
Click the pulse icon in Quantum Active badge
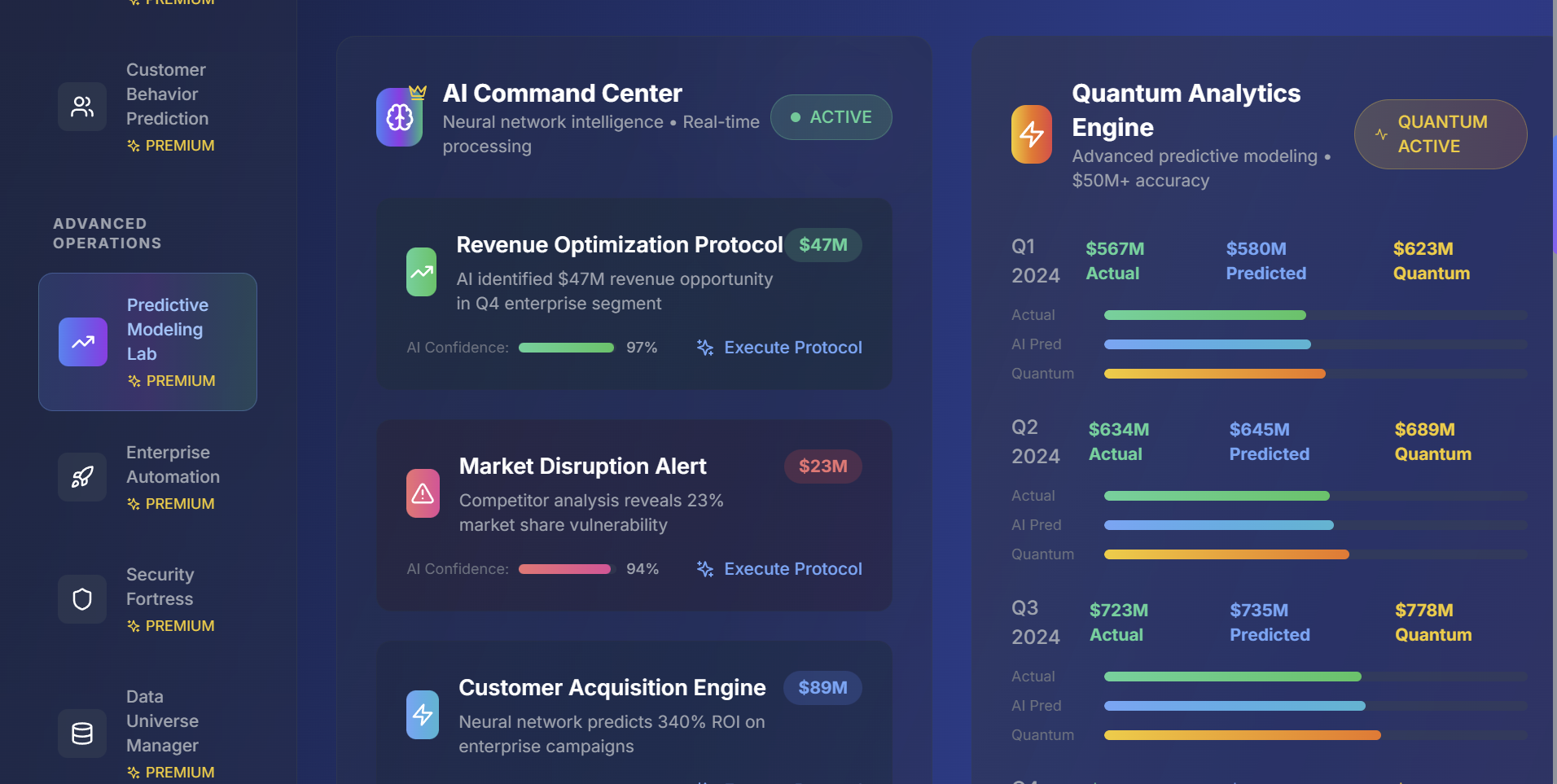point(1381,134)
